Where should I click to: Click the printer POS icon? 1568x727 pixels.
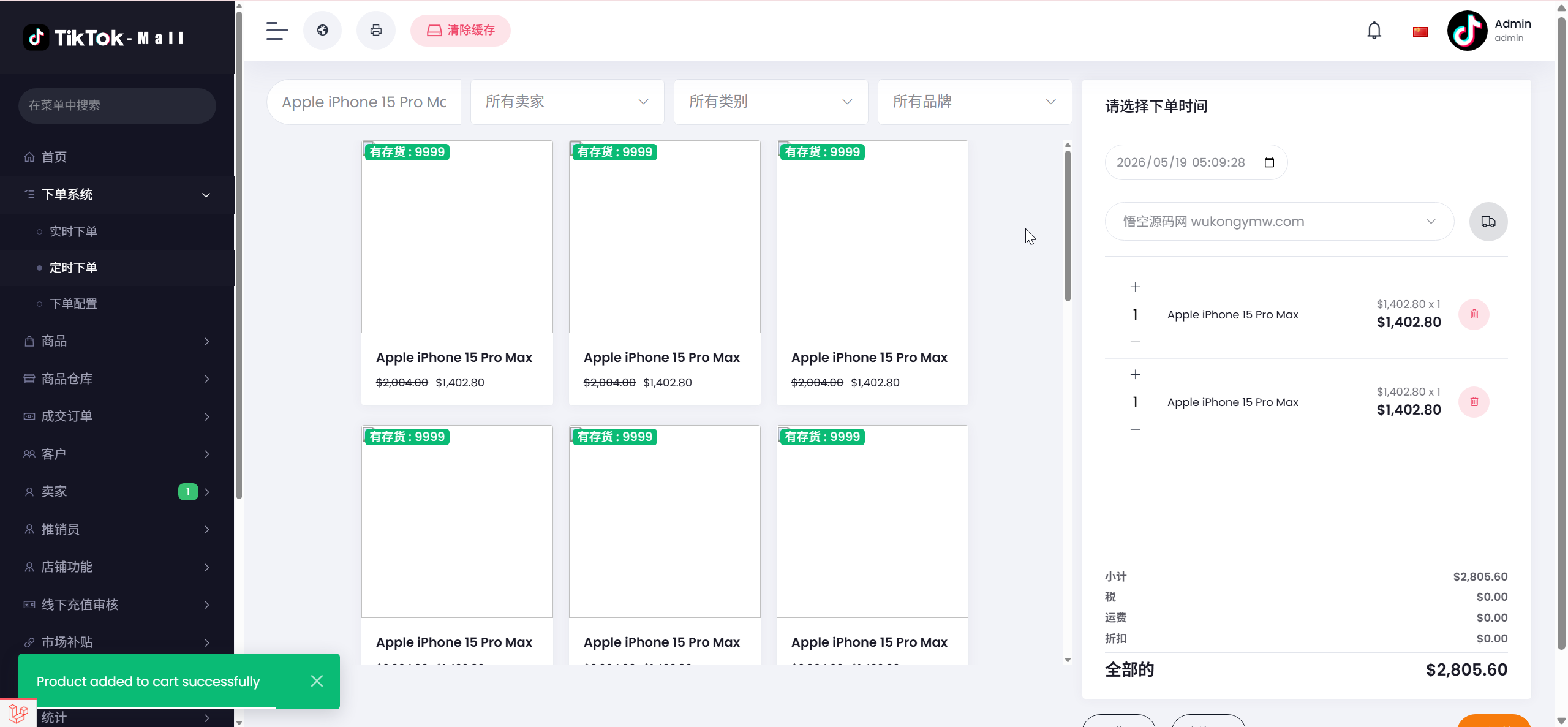(376, 30)
